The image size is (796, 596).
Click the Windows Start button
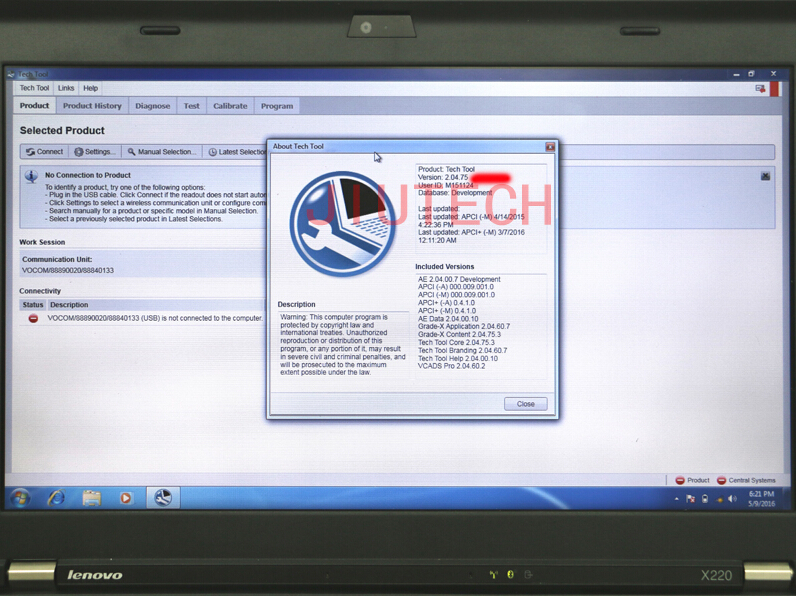pyautogui.click(x=19, y=497)
